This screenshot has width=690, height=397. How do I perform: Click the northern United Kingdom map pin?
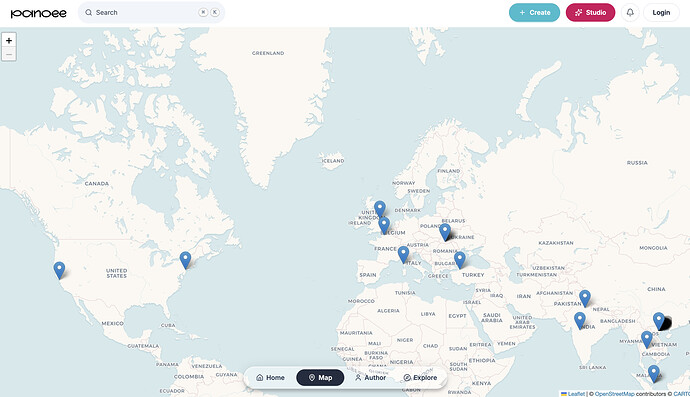click(x=380, y=209)
